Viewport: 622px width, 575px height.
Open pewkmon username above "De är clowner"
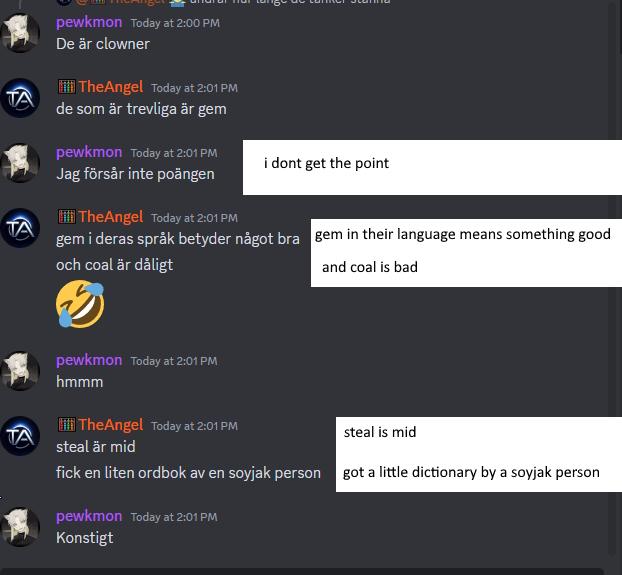89,22
